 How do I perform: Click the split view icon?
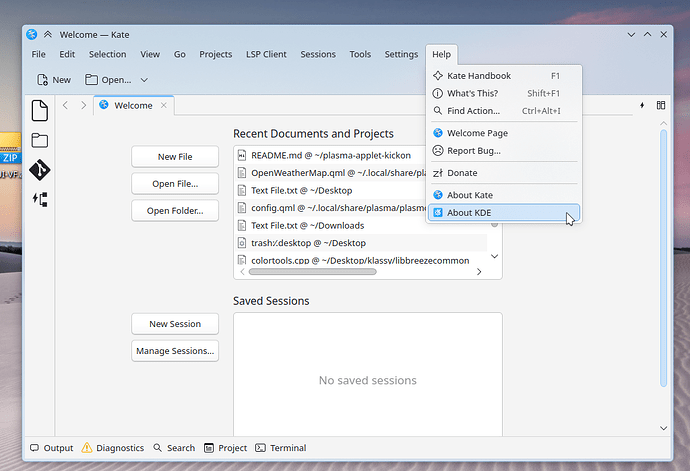coord(661,105)
